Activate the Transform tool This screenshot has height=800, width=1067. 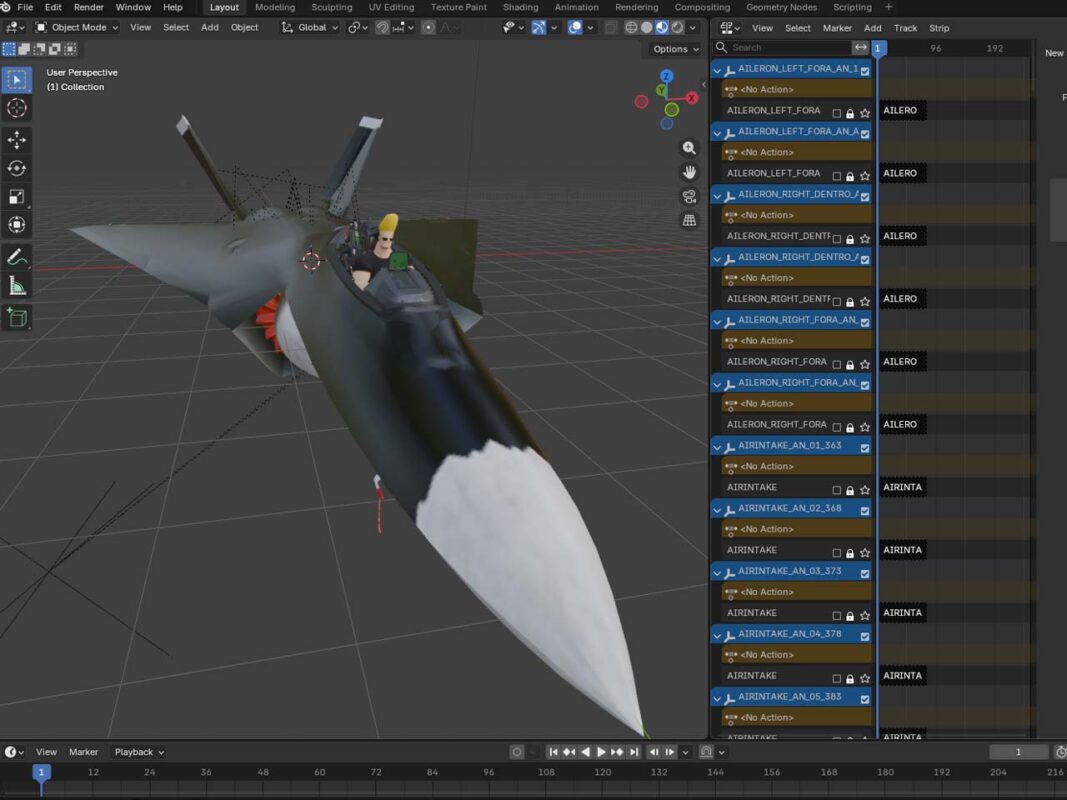(17, 225)
